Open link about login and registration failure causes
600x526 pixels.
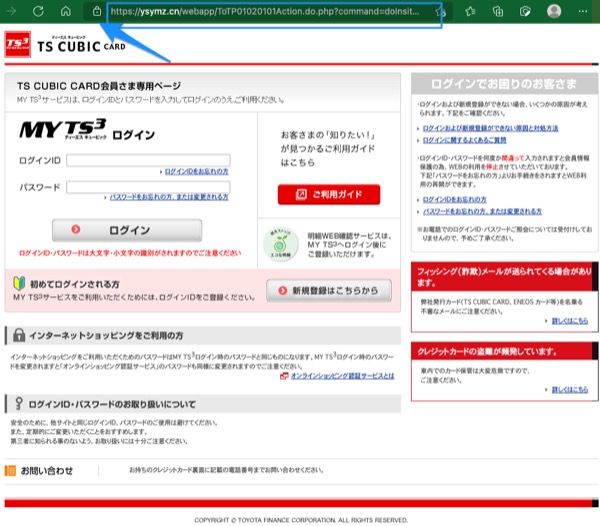click(x=491, y=128)
